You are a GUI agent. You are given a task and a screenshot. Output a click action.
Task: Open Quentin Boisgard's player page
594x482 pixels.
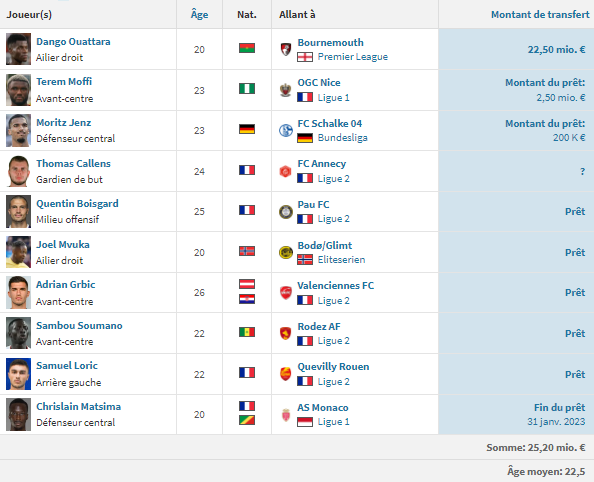tap(77, 203)
